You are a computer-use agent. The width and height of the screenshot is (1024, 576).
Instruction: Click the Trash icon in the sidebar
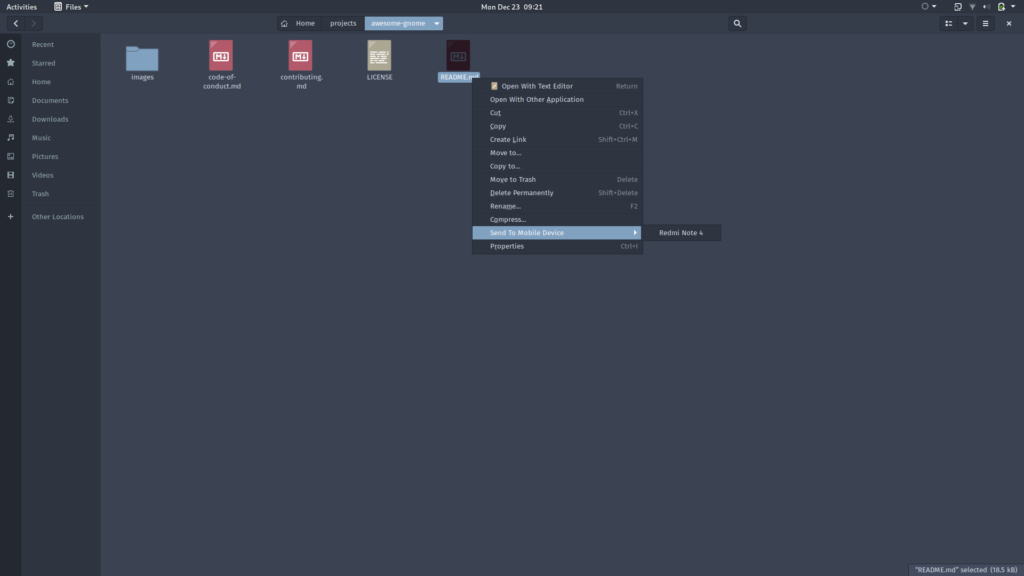tap(11, 194)
